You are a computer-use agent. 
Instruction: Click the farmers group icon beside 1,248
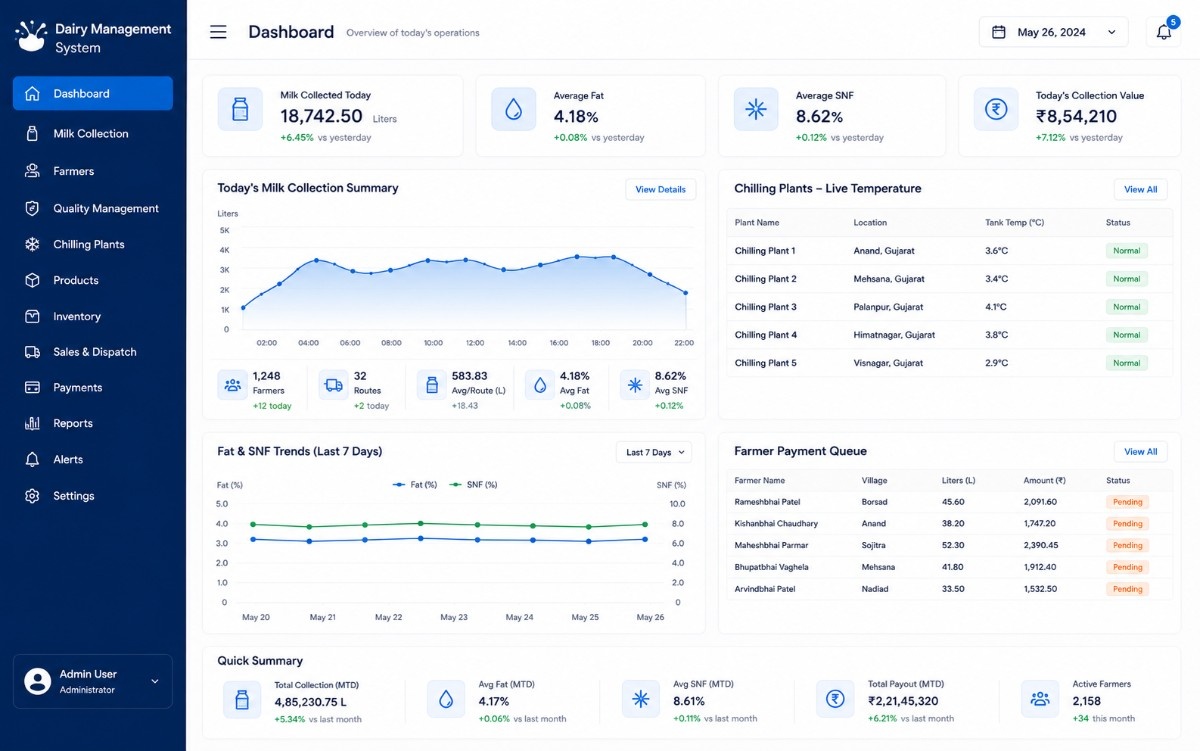[x=232, y=384]
